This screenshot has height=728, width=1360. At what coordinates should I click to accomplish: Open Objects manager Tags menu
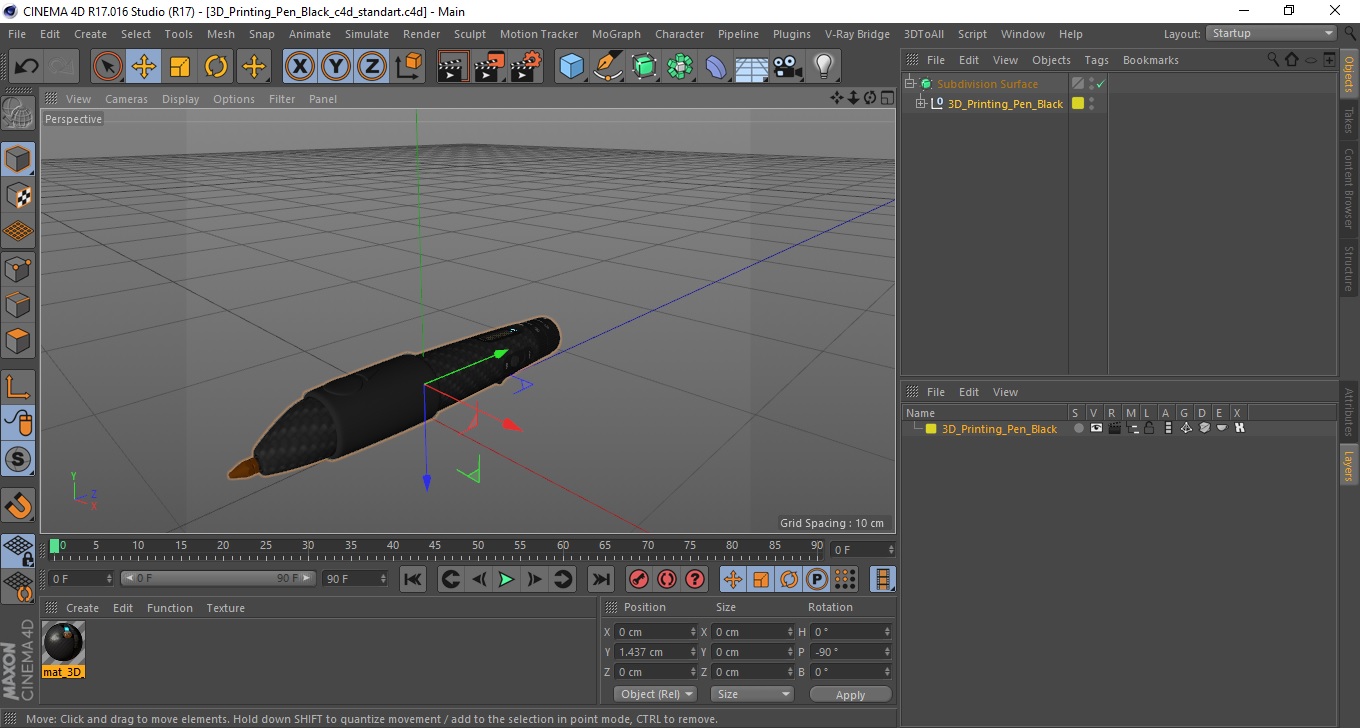(x=1096, y=60)
